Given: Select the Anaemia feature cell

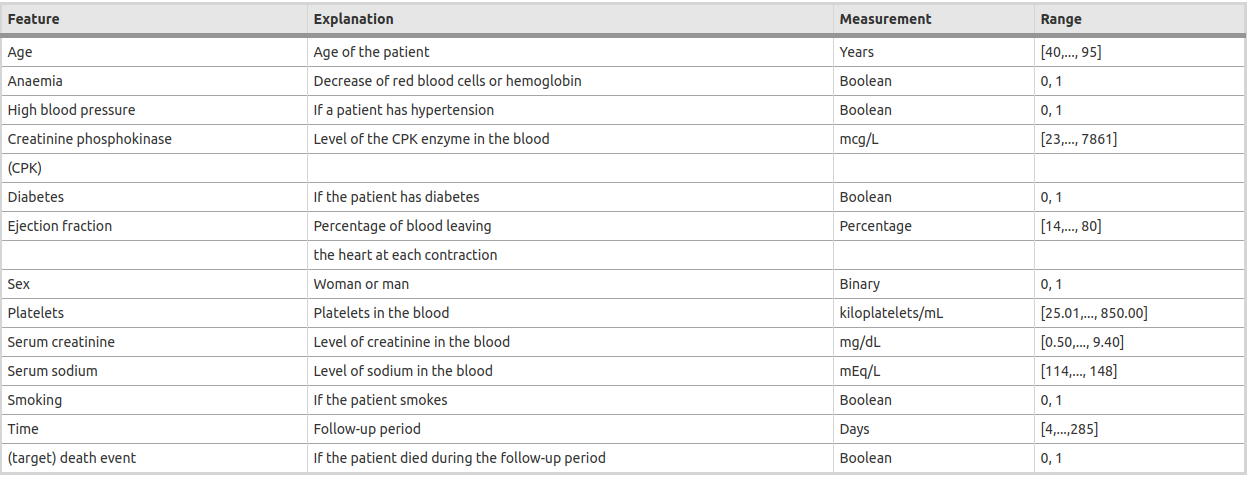Looking at the screenshot, I should 35,81.
